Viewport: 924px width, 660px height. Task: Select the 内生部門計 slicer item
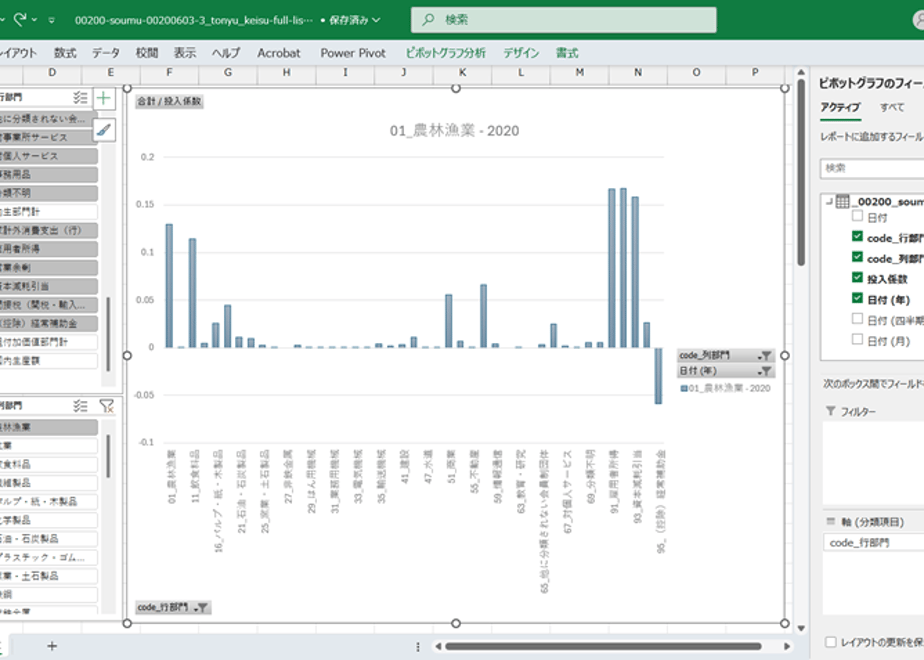[48, 212]
